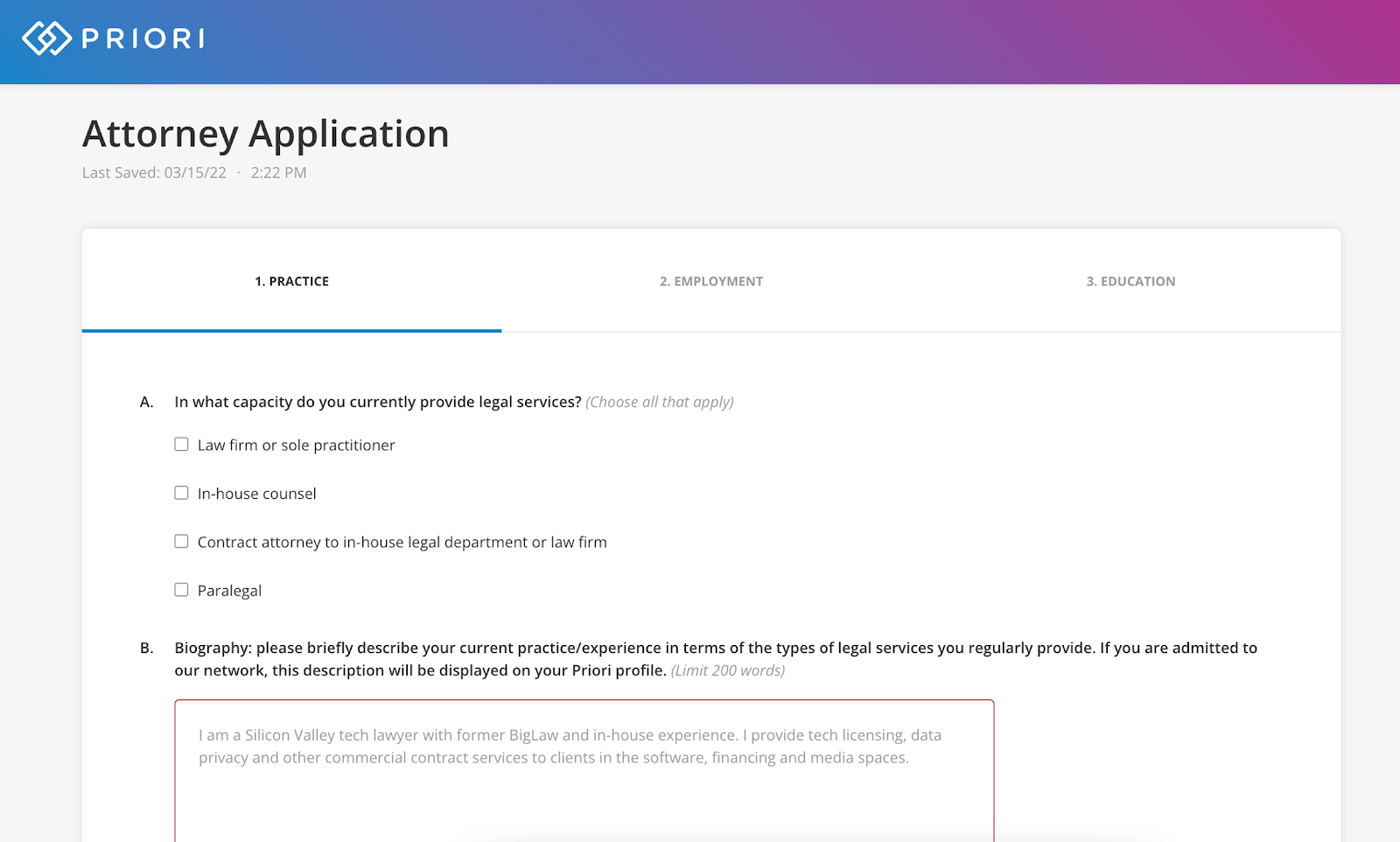This screenshot has width=1400, height=842.
Task: Check the Contract attorney option
Action: point(181,541)
